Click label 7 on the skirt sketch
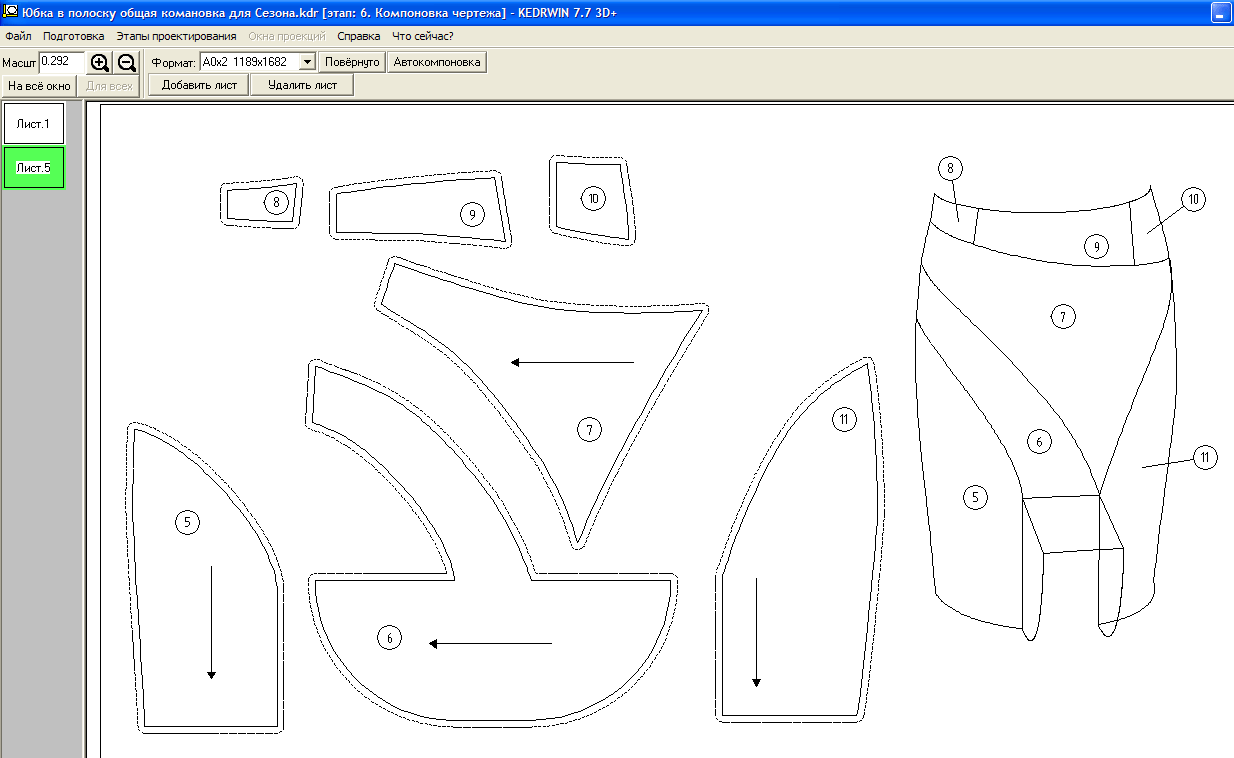The height and width of the screenshot is (758, 1234). click(x=1063, y=317)
